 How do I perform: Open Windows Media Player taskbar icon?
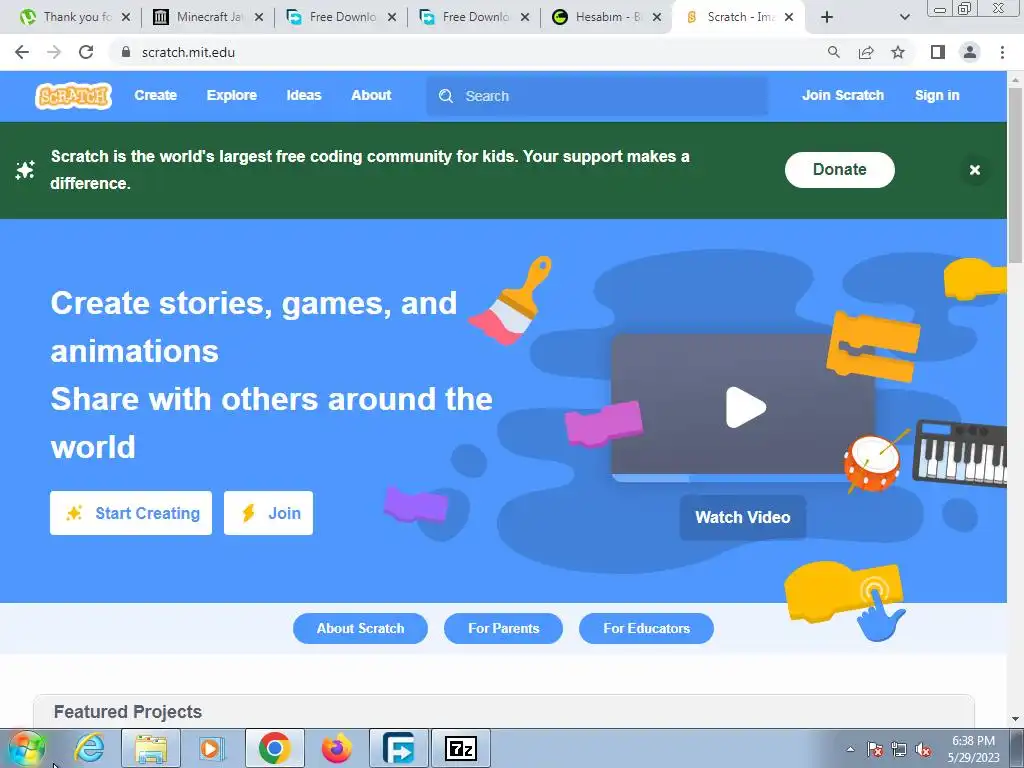[x=211, y=748]
